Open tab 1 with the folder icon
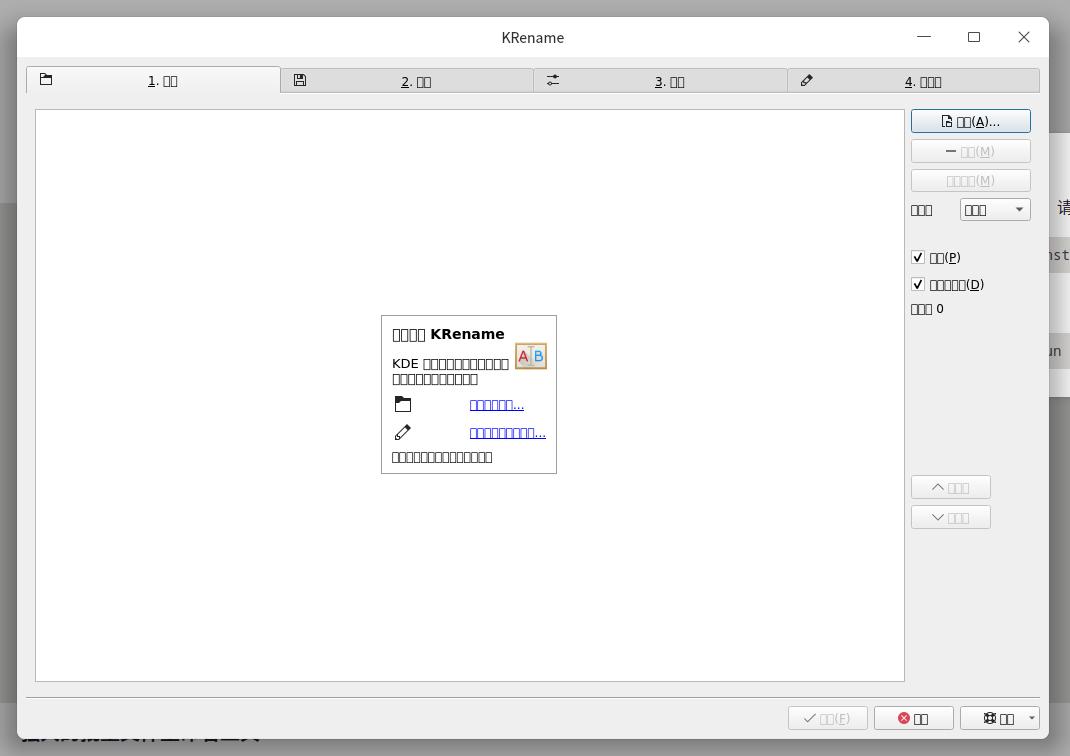This screenshot has width=1070, height=756. tap(154, 80)
